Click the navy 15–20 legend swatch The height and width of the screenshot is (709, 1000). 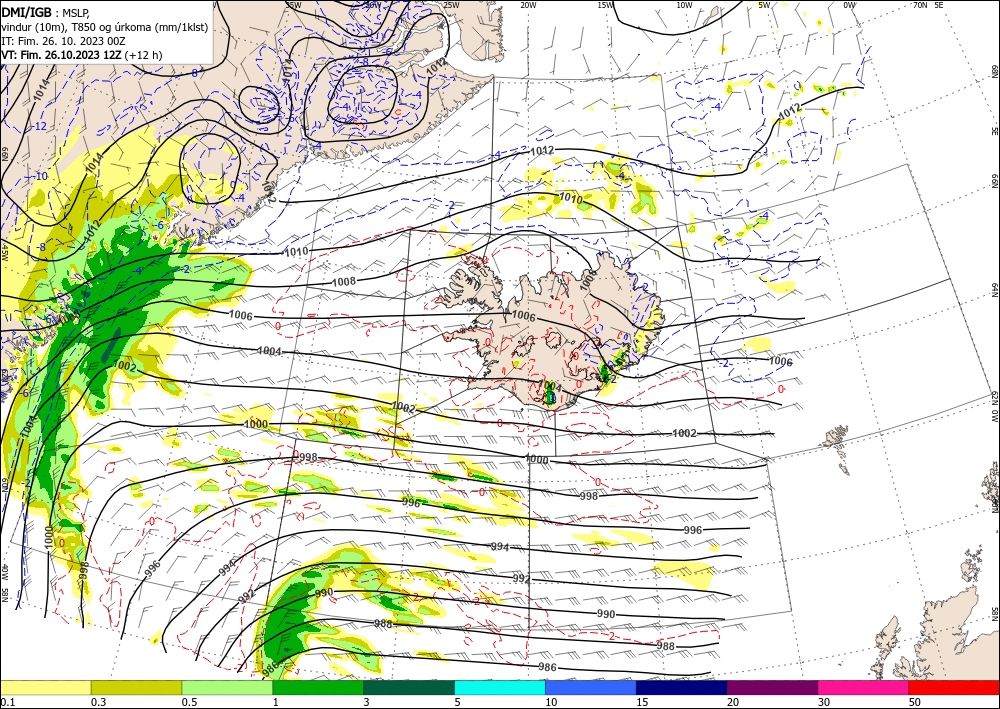tap(681, 687)
